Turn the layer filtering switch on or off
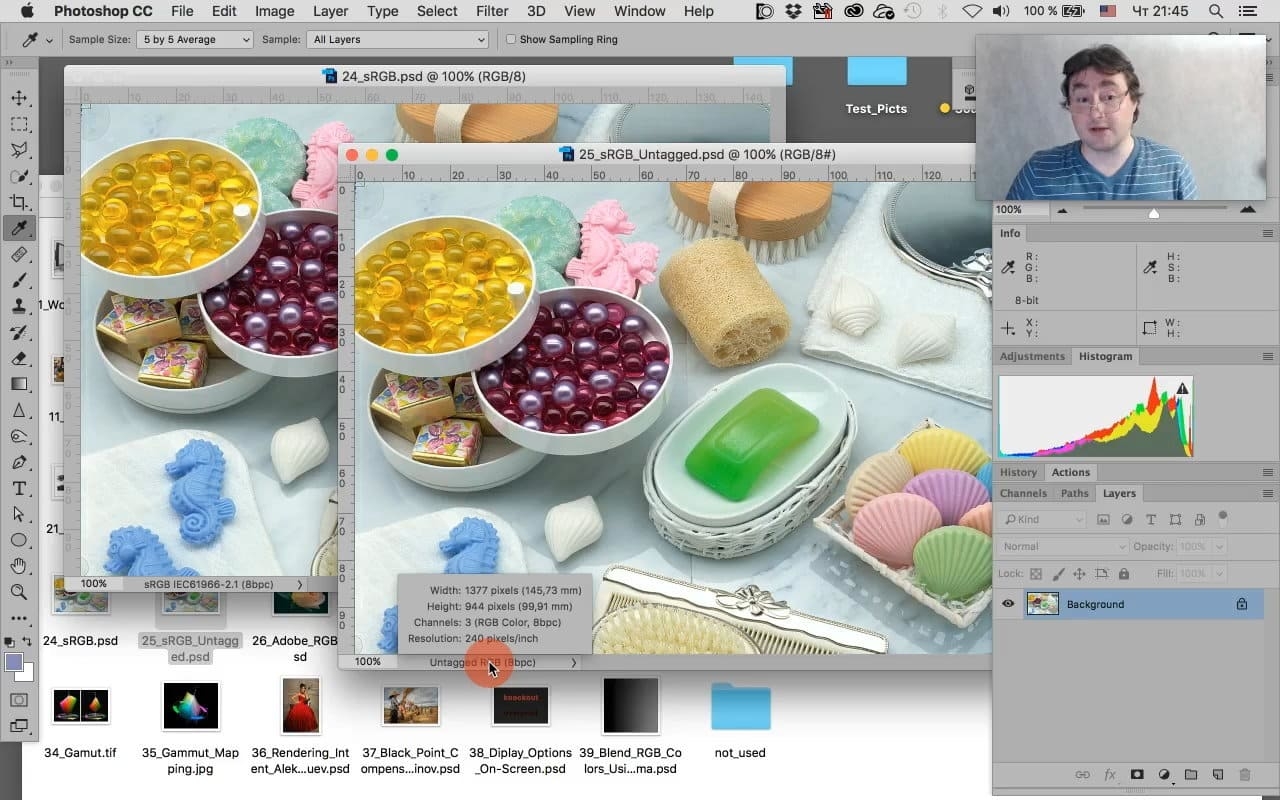The image size is (1280, 800). 1222,518
